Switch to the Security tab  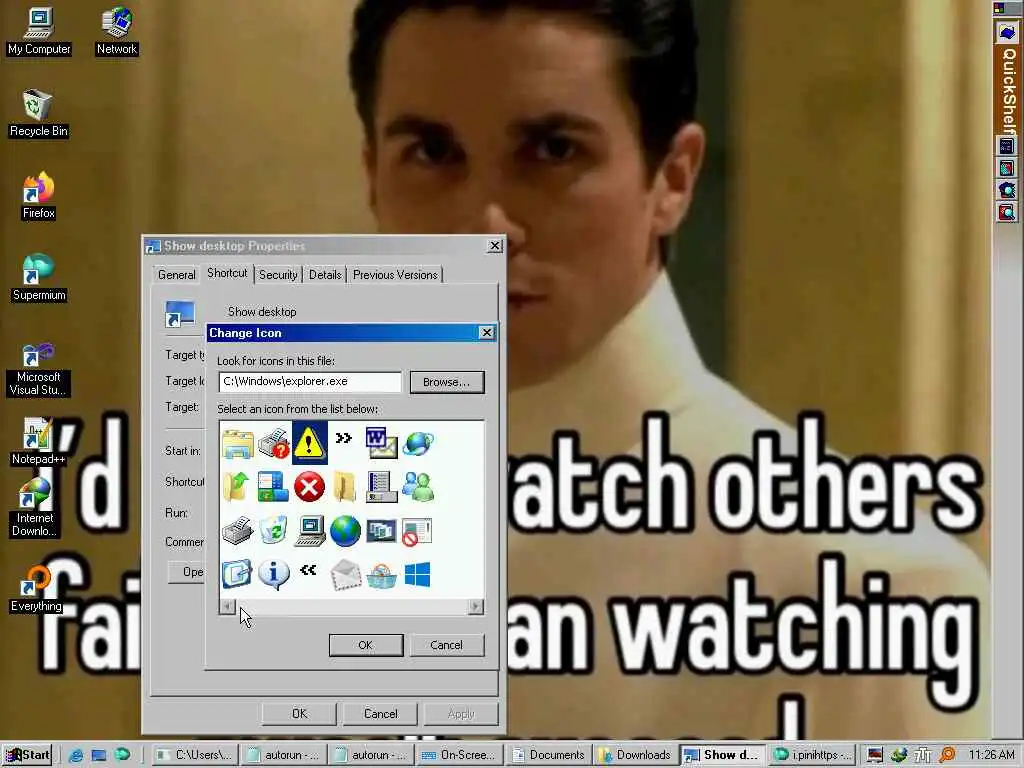pos(278,275)
